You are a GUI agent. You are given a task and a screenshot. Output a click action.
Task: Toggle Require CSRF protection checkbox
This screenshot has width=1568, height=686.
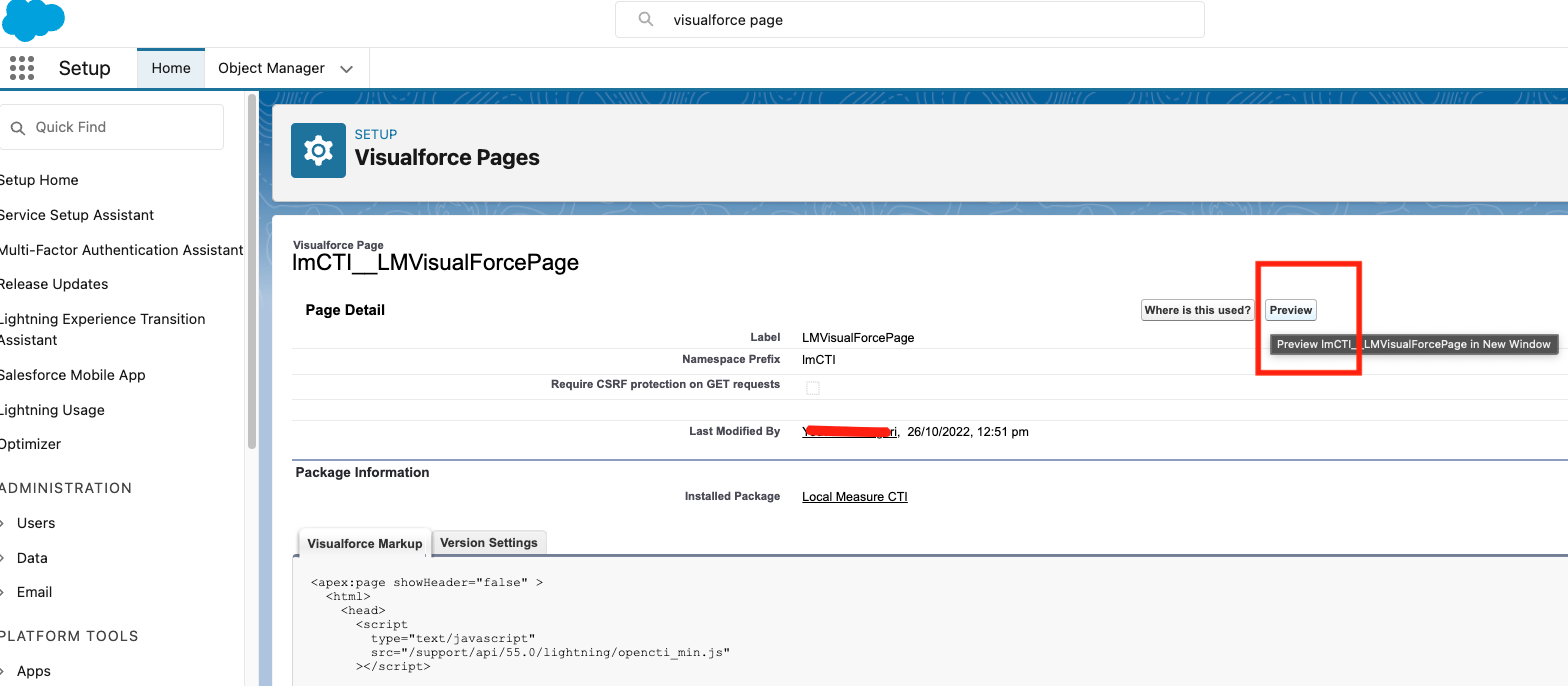(813, 388)
